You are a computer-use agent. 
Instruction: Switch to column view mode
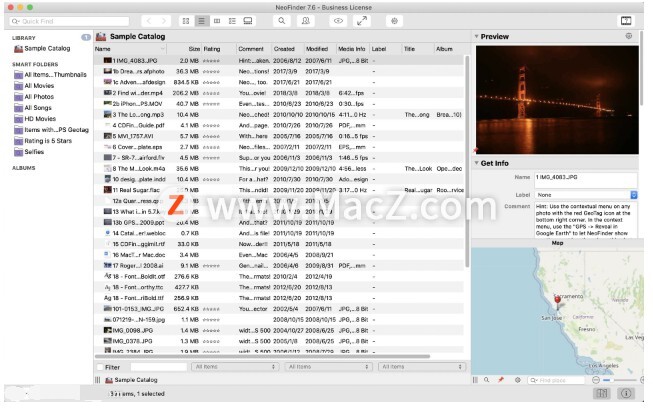(x=217, y=21)
